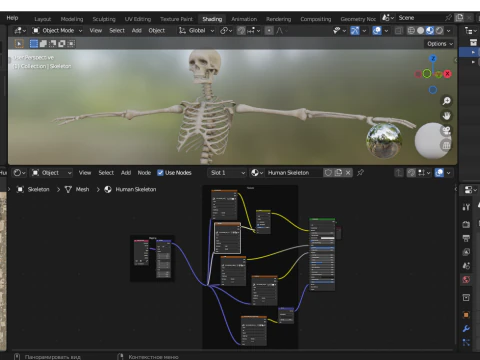This screenshot has height=360, width=480.
Task: Open the Render properties tab icon
Action: (x=466, y=224)
